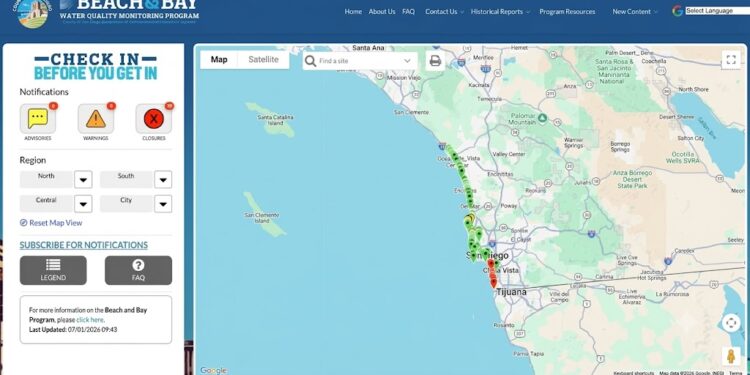This screenshot has width=750, height=375.
Task: Open the Program Resources page
Action: [567, 11]
